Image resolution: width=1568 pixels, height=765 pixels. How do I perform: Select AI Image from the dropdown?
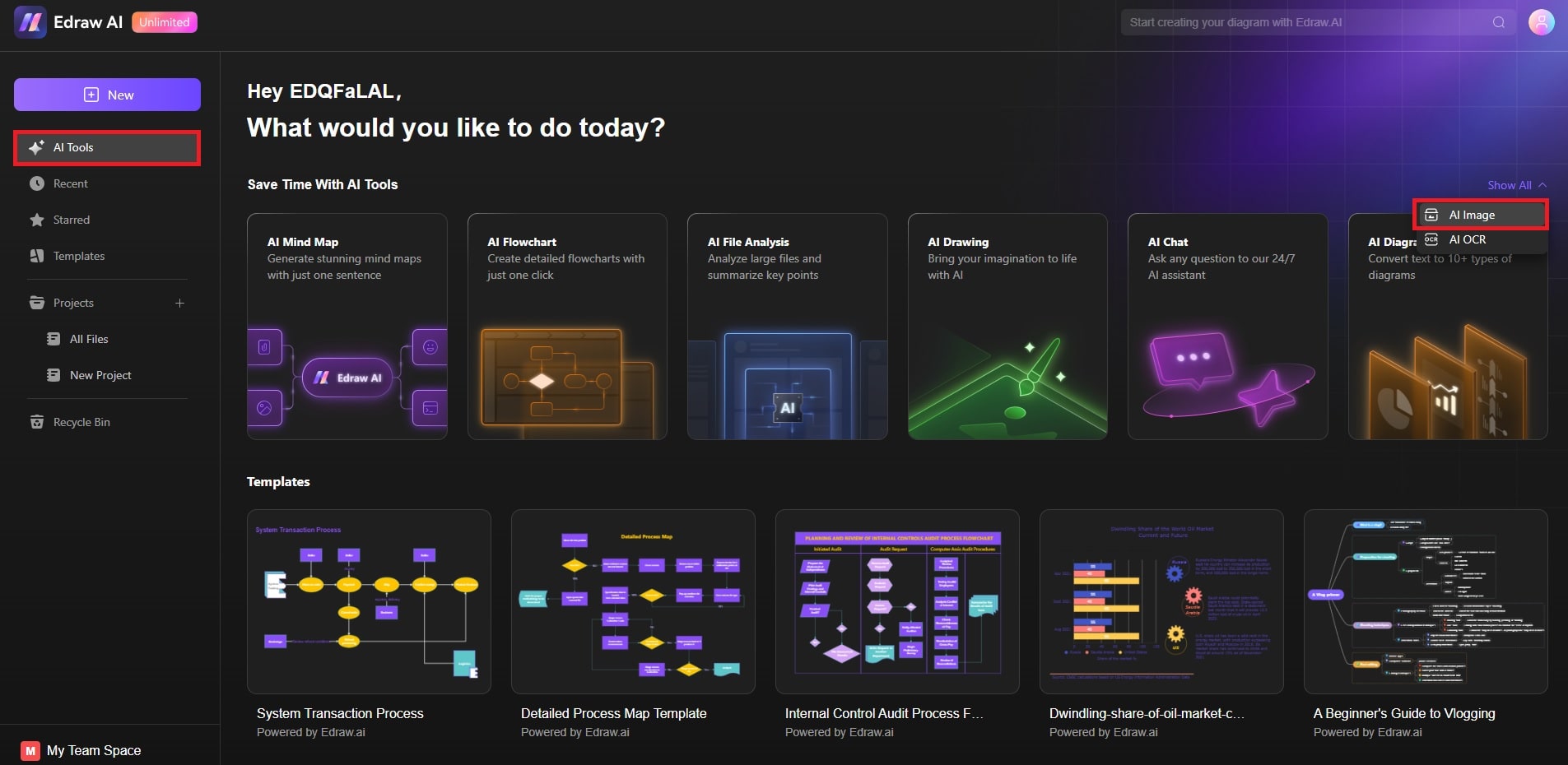(x=1481, y=215)
